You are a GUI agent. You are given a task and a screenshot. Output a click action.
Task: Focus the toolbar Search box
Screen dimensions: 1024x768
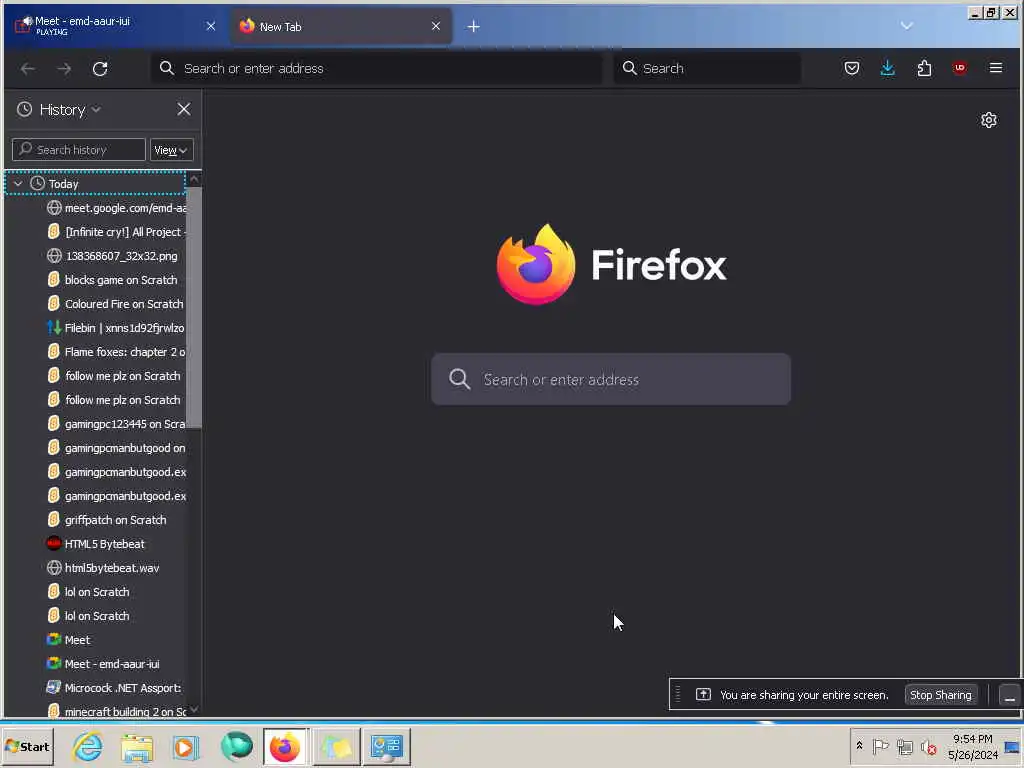(x=707, y=69)
